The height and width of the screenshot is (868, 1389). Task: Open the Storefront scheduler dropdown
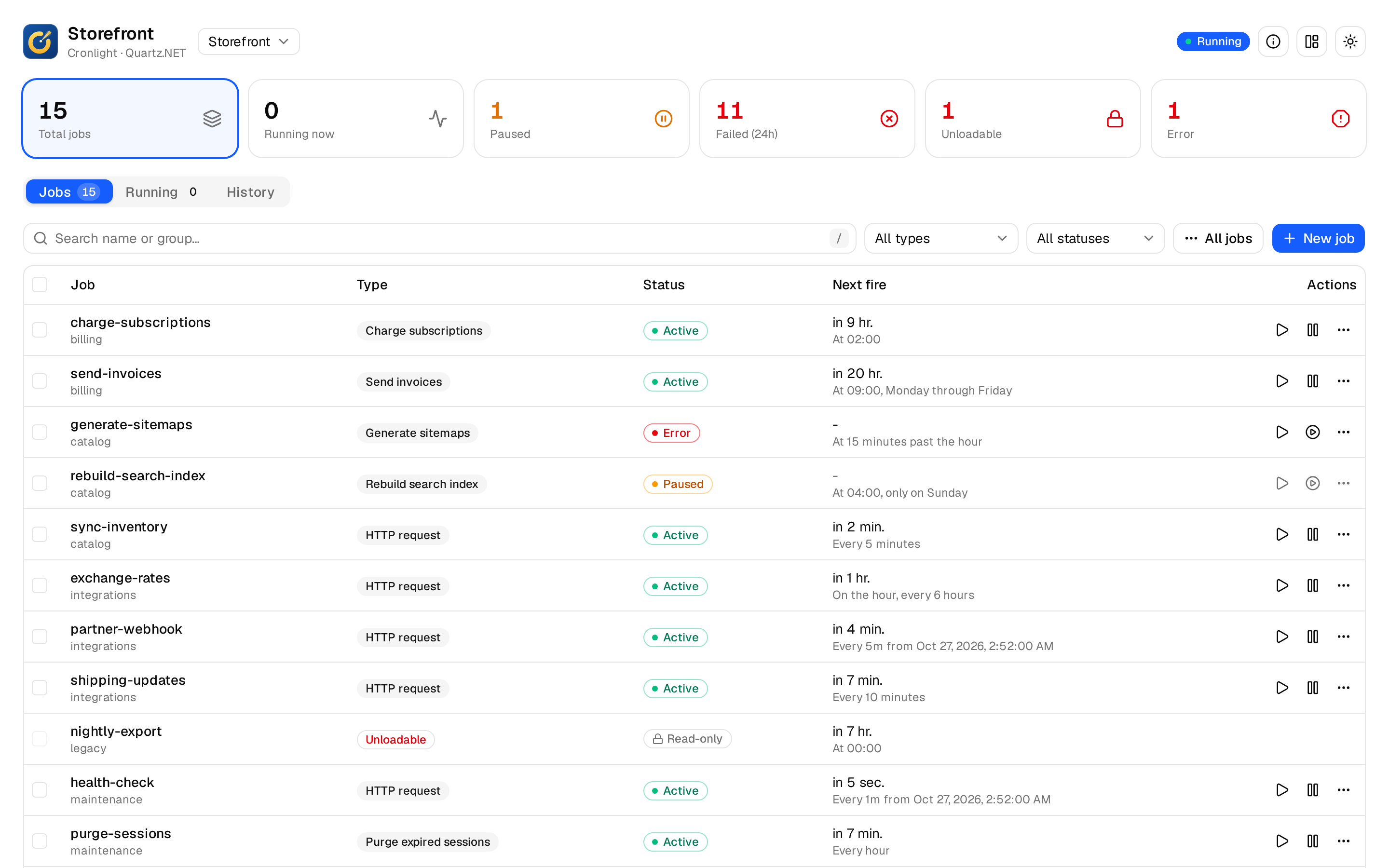pyautogui.click(x=248, y=41)
